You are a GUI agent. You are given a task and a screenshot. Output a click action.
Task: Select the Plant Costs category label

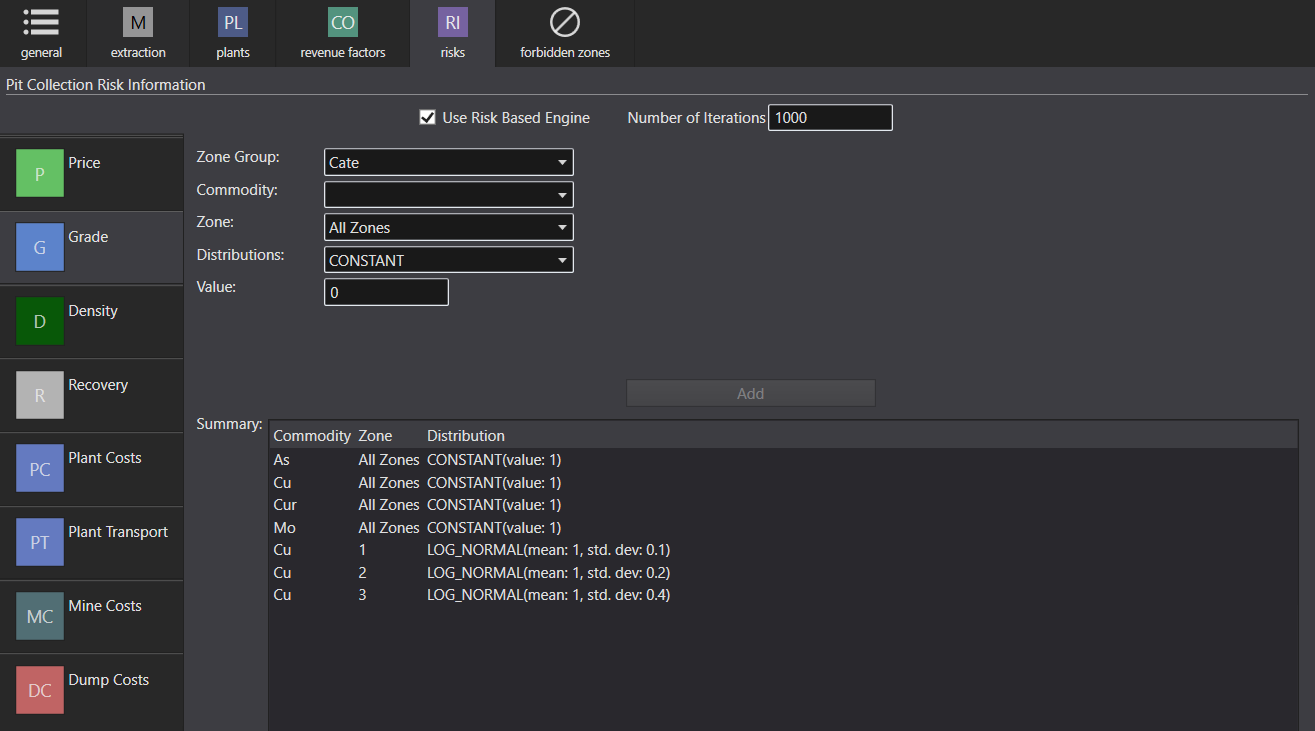tap(105, 458)
